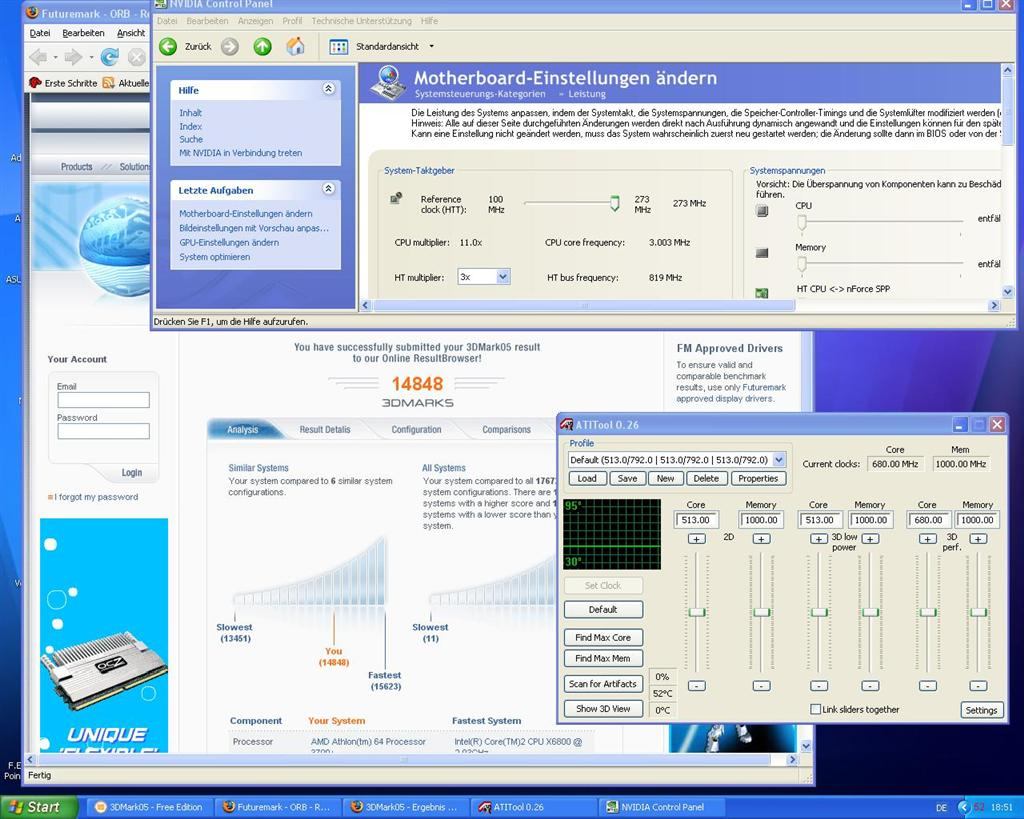Image resolution: width=1024 pixels, height=819 pixels.
Task: Click the Find Max Core button
Action: pos(603,637)
